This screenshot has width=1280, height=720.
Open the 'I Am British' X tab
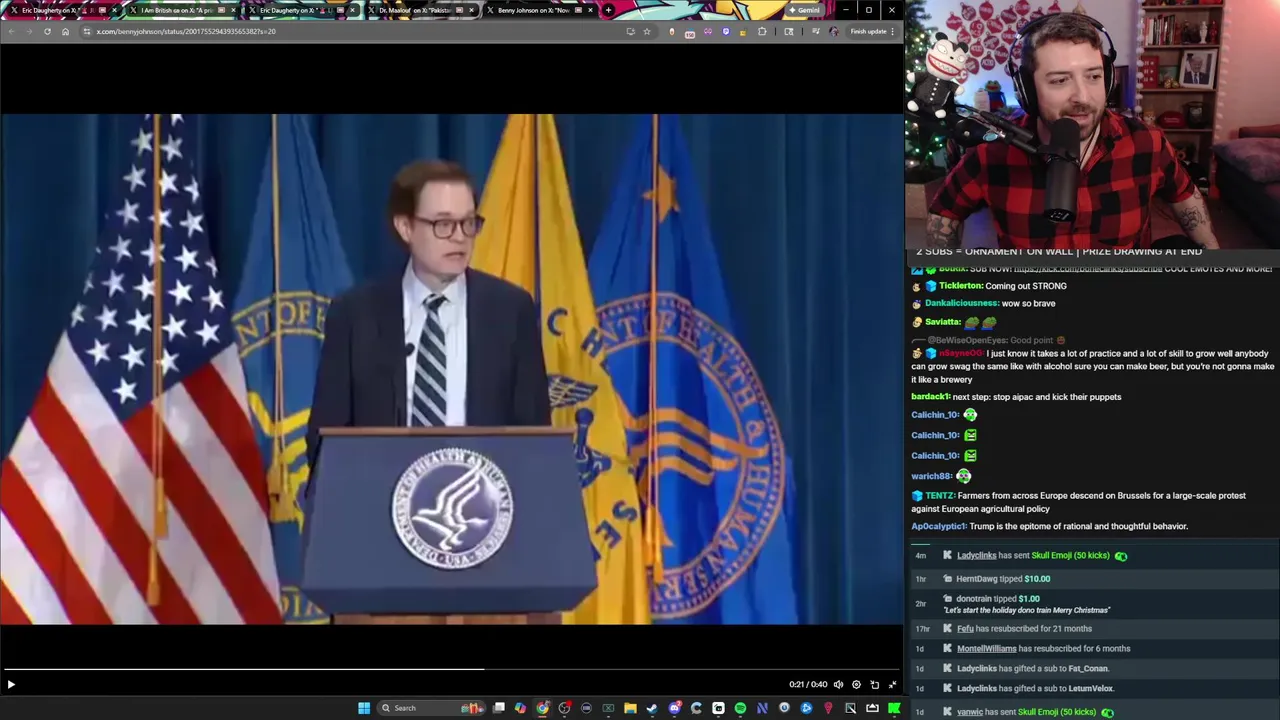pos(182,10)
